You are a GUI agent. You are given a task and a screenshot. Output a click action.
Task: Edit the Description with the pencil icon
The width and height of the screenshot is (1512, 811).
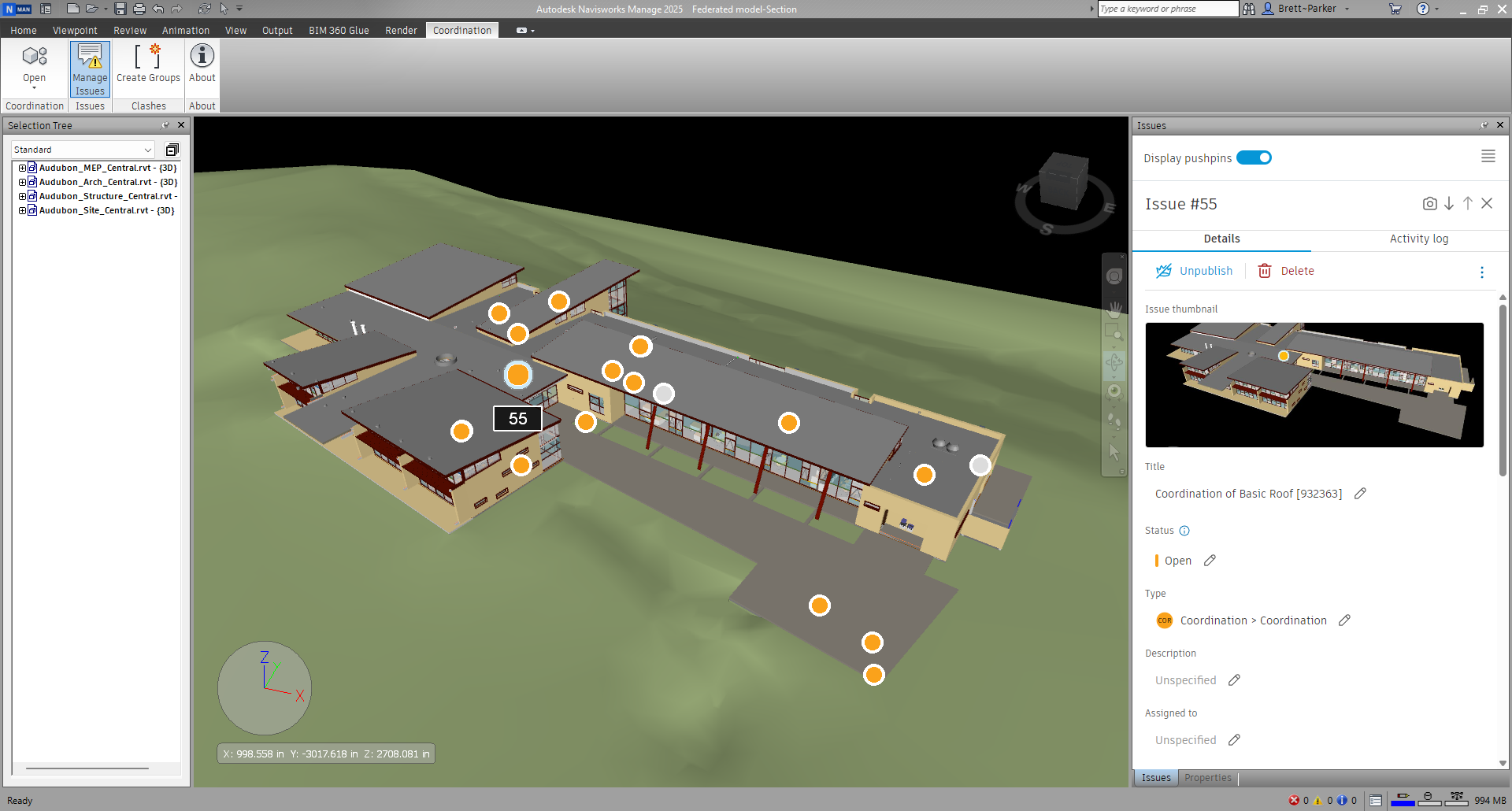pyautogui.click(x=1234, y=680)
